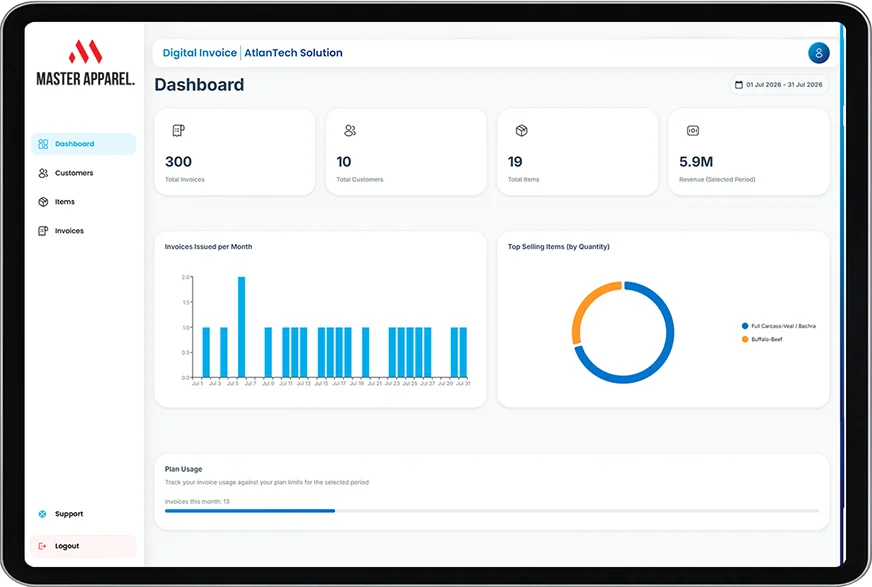Click the 10 Total Customers value
Screen dimensions: 872x587
[x=344, y=162]
